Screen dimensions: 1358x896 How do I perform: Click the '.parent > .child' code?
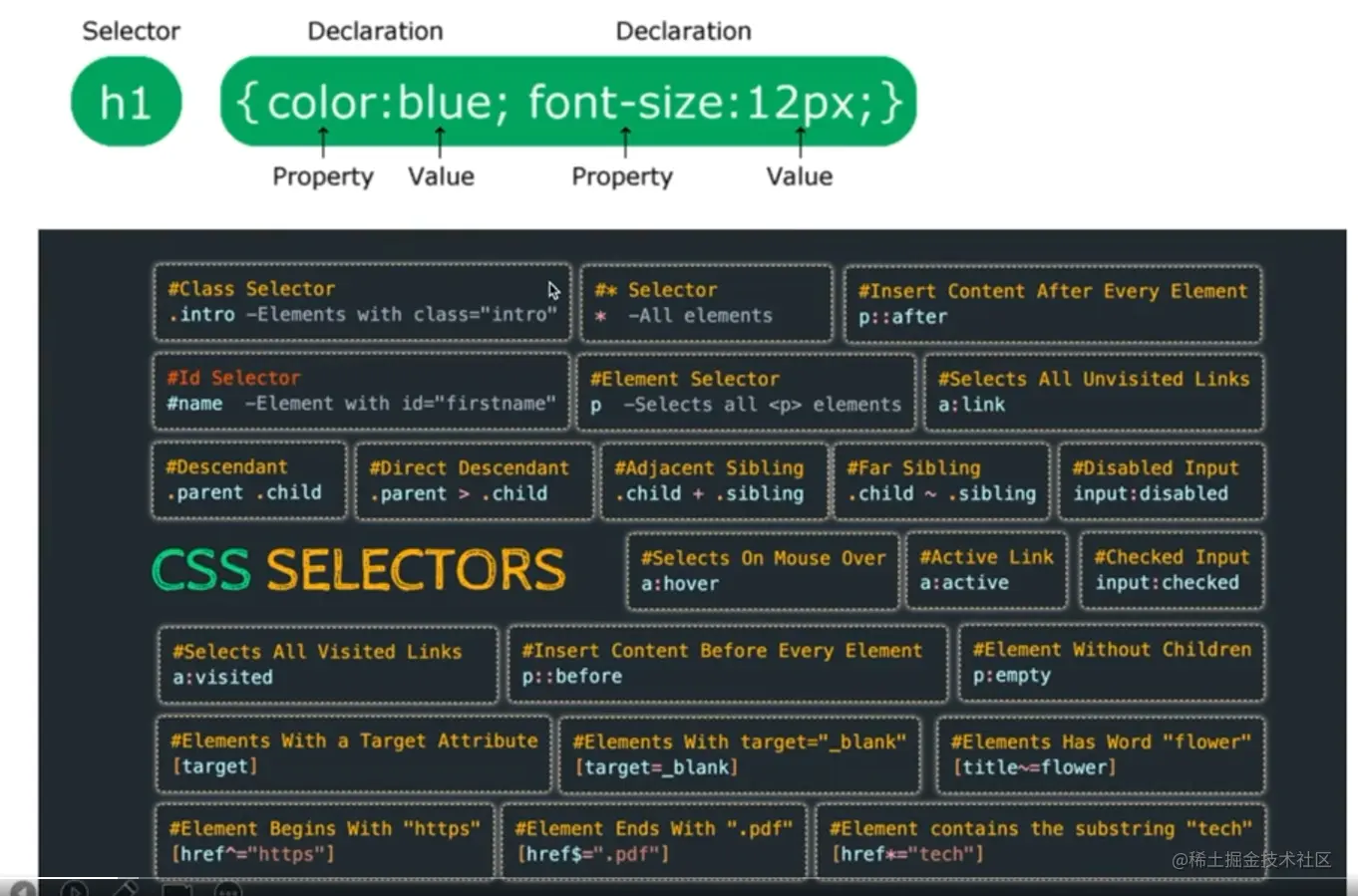pos(459,493)
